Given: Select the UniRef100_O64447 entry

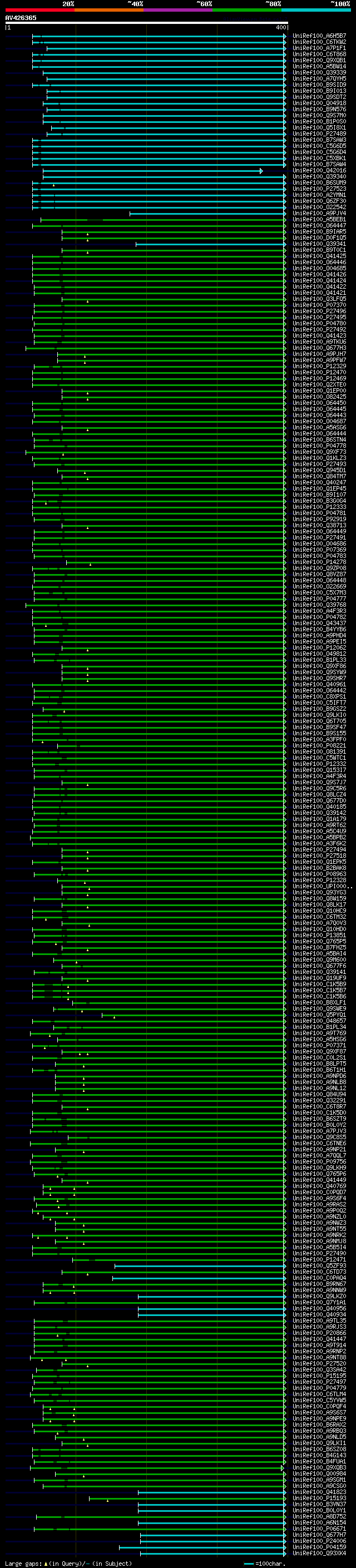Looking at the screenshot, I should coord(319,225).
